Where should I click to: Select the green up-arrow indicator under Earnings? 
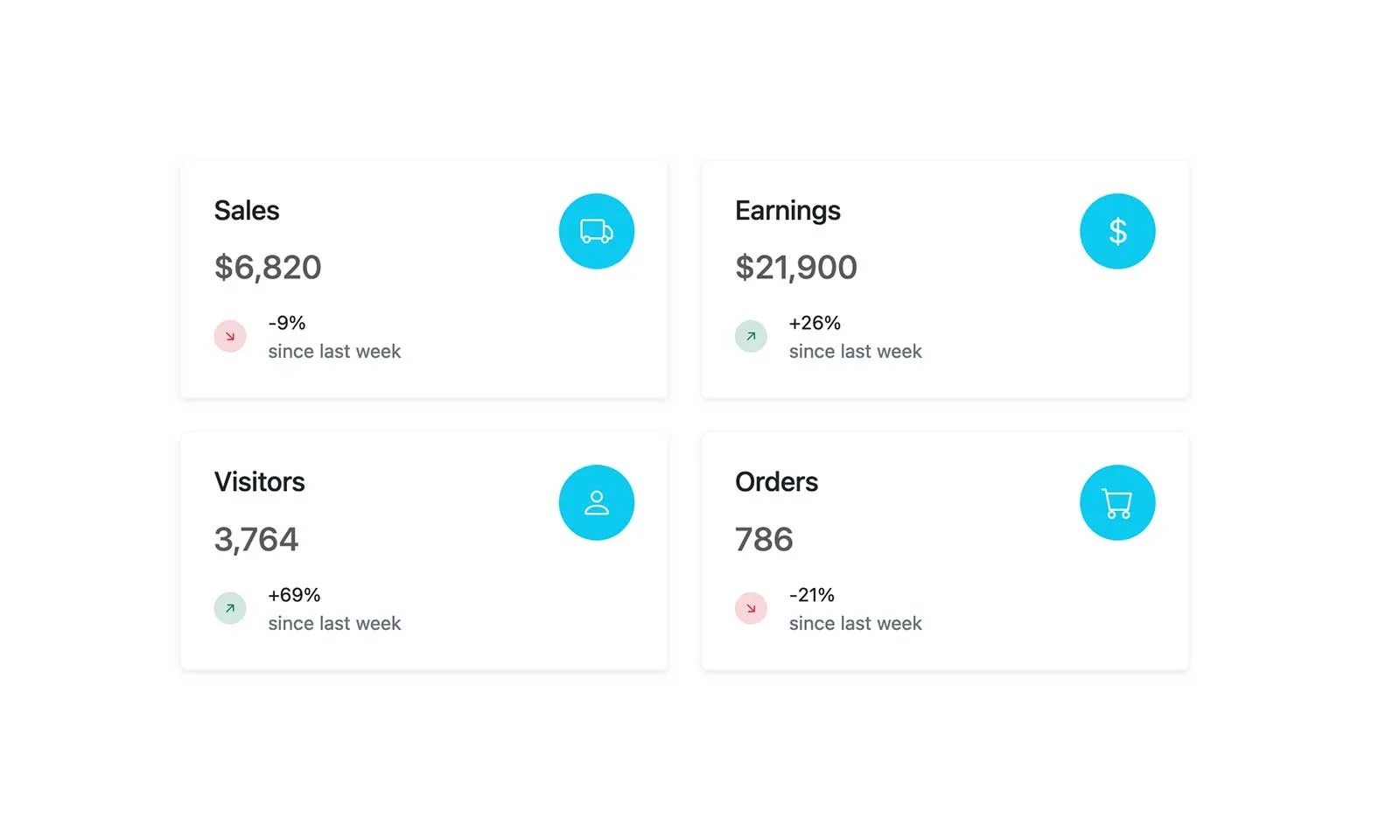pyautogui.click(x=750, y=336)
